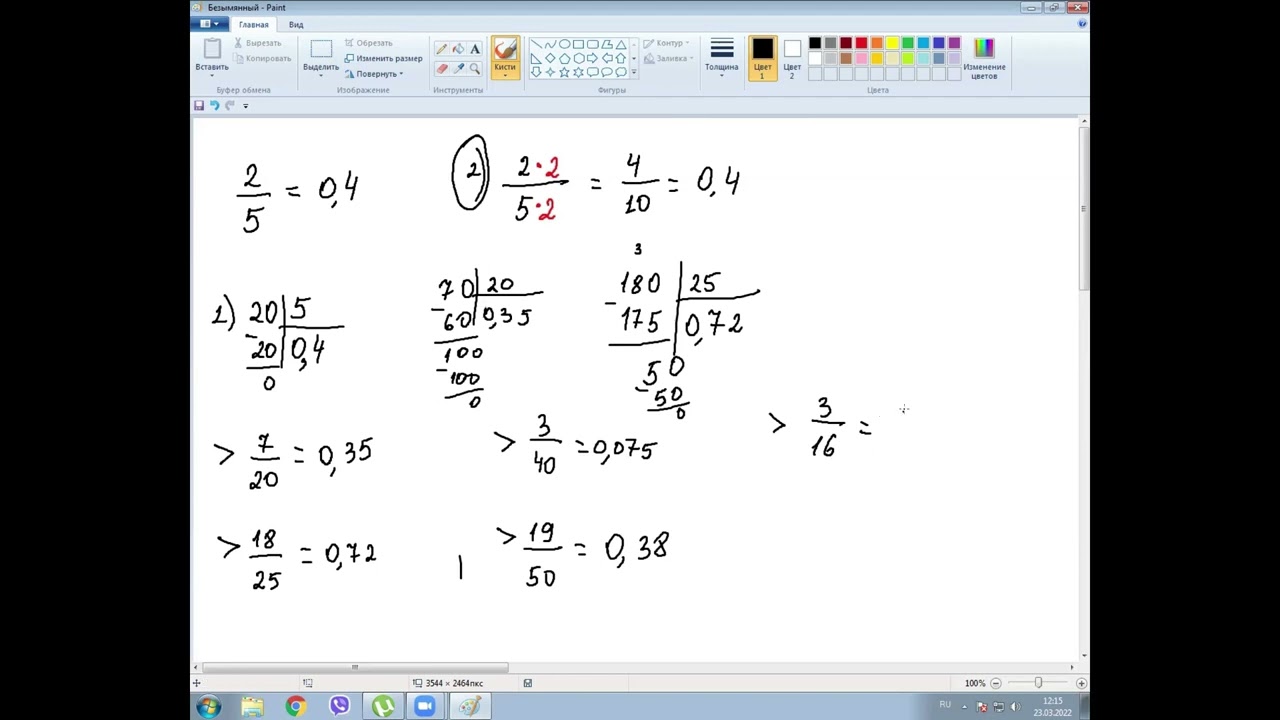
Task: Click the volume speaker tray icon
Action: click(1016, 707)
